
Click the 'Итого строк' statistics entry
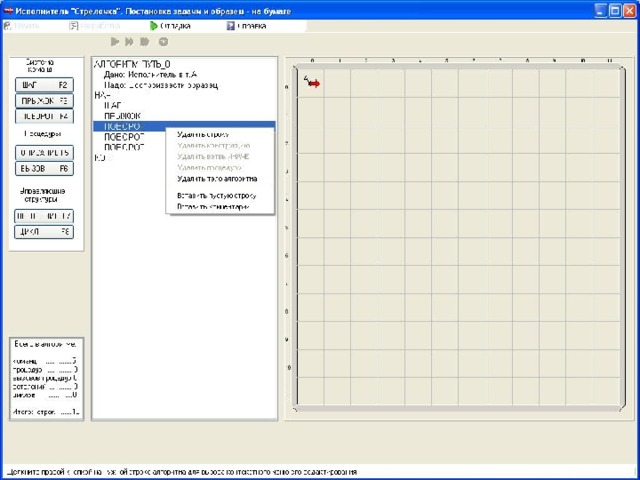point(46,412)
